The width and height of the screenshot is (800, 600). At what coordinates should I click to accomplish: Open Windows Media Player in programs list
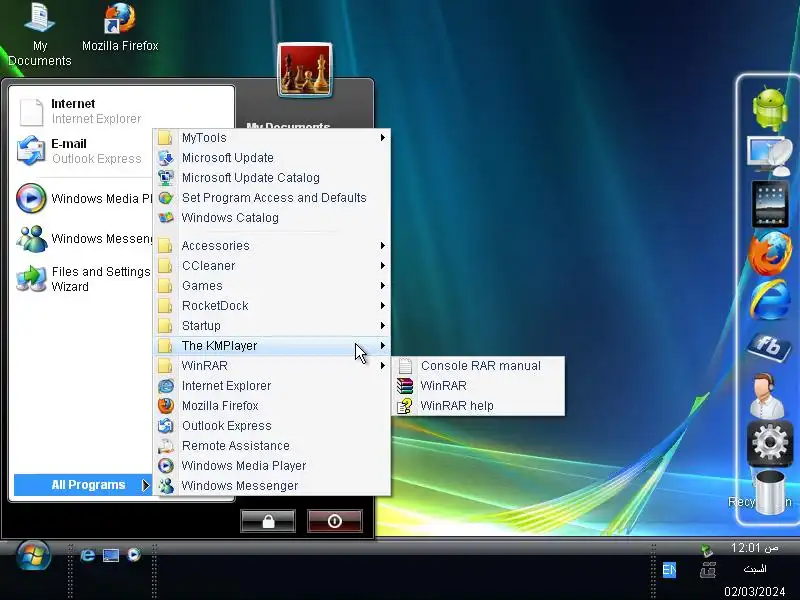click(x=272, y=465)
